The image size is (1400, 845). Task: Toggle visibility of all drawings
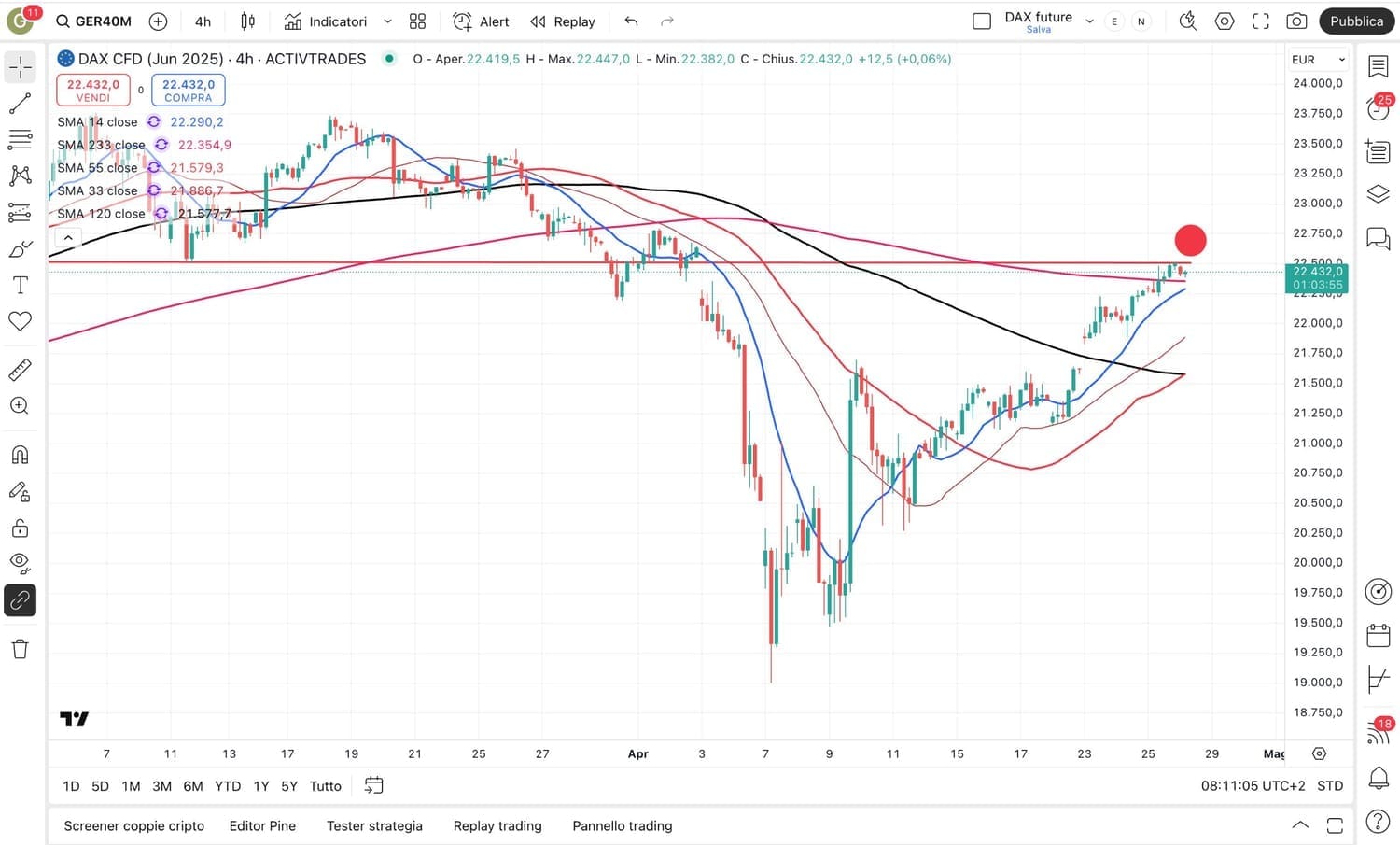20,563
